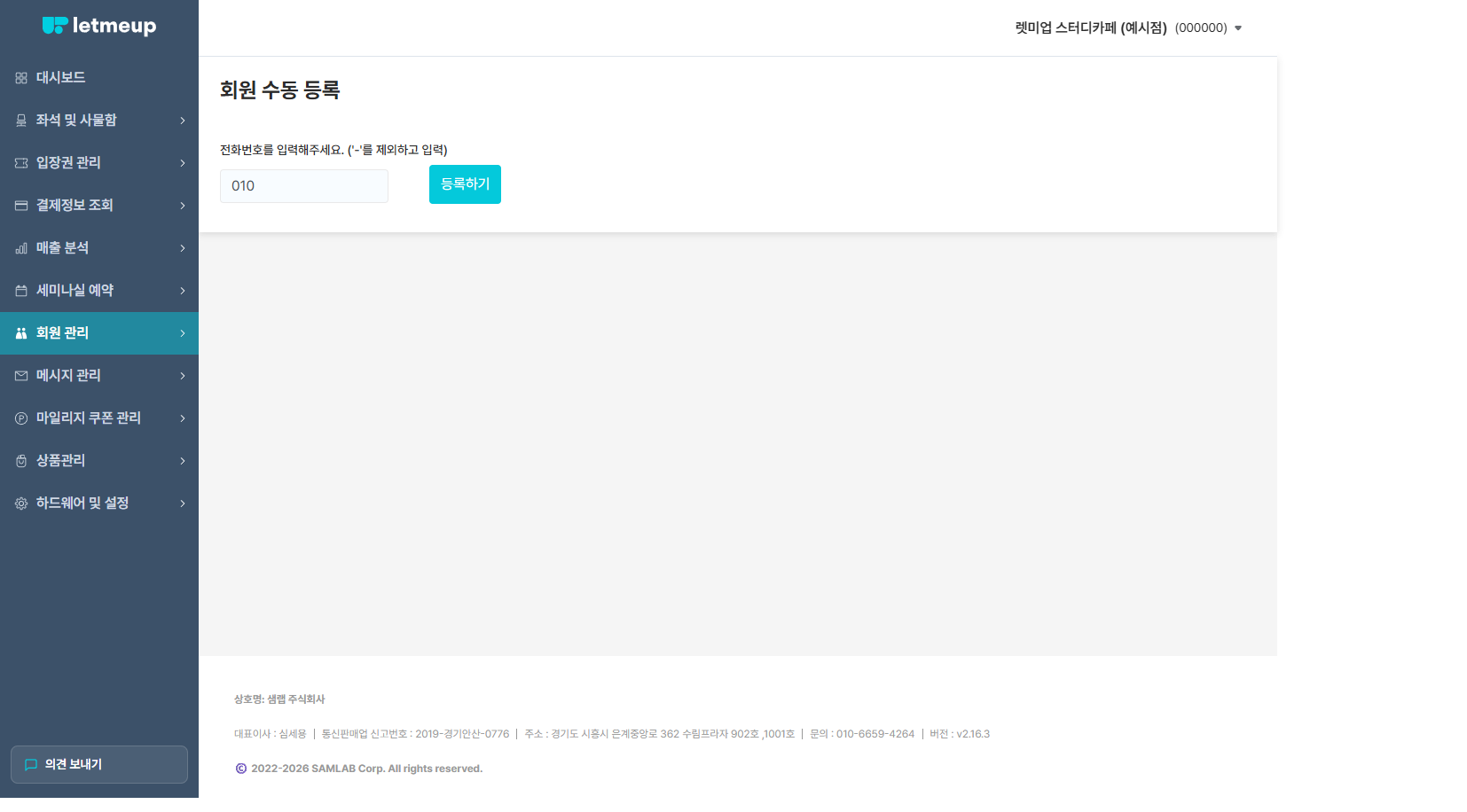The height and width of the screenshot is (812, 1467).
Task: Expand the 상품관리 chevron
Action: [x=183, y=461]
